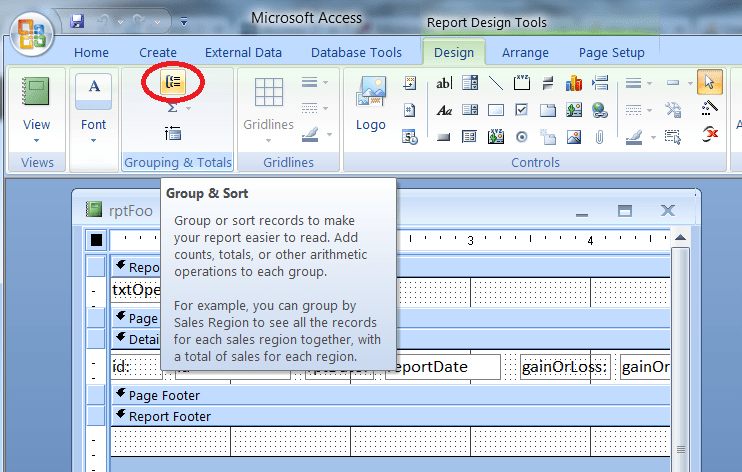Insert a Logo image
The width and height of the screenshot is (742, 472).
pyautogui.click(x=371, y=103)
